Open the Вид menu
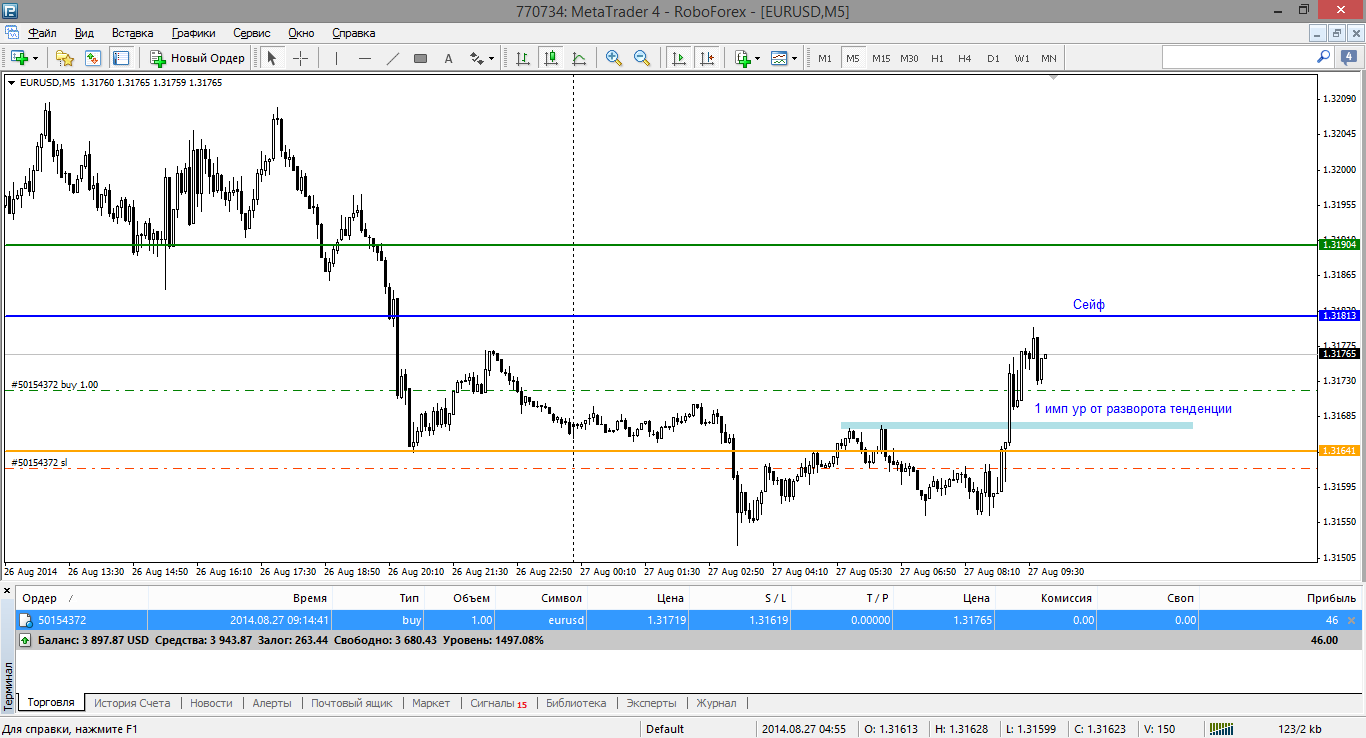This screenshot has width=1366, height=738. coord(84,33)
